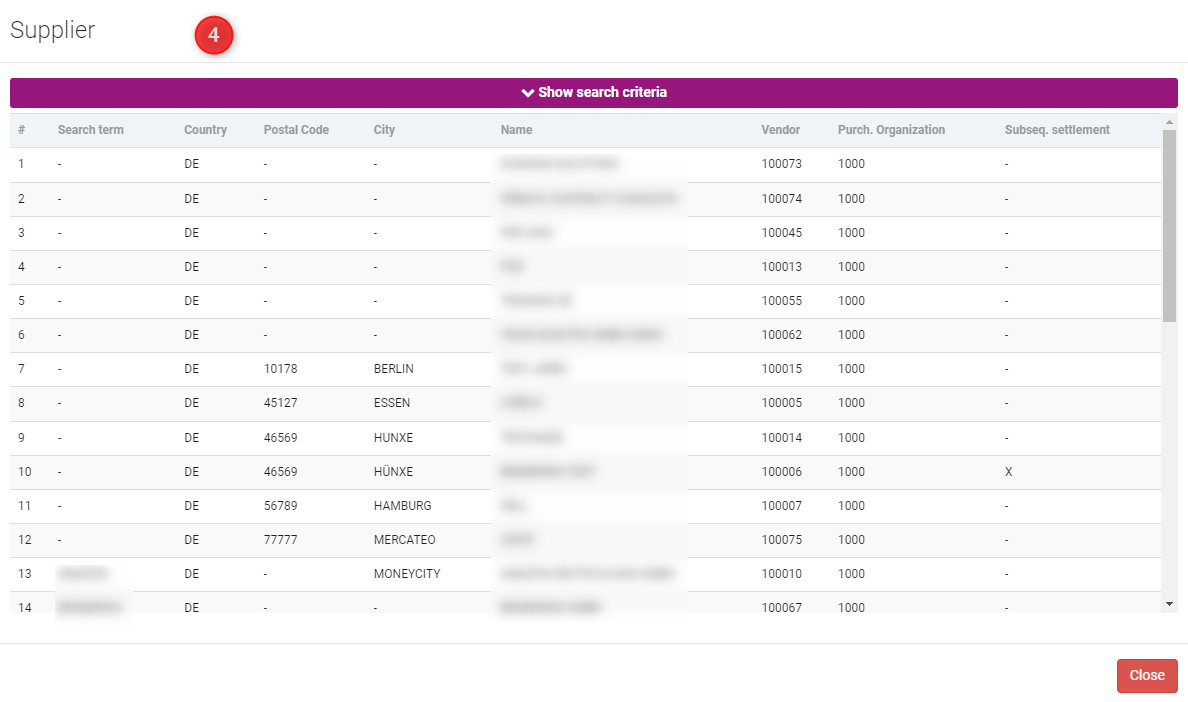
Task: Click the red number 4 badge
Action: (x=213, y=36)
